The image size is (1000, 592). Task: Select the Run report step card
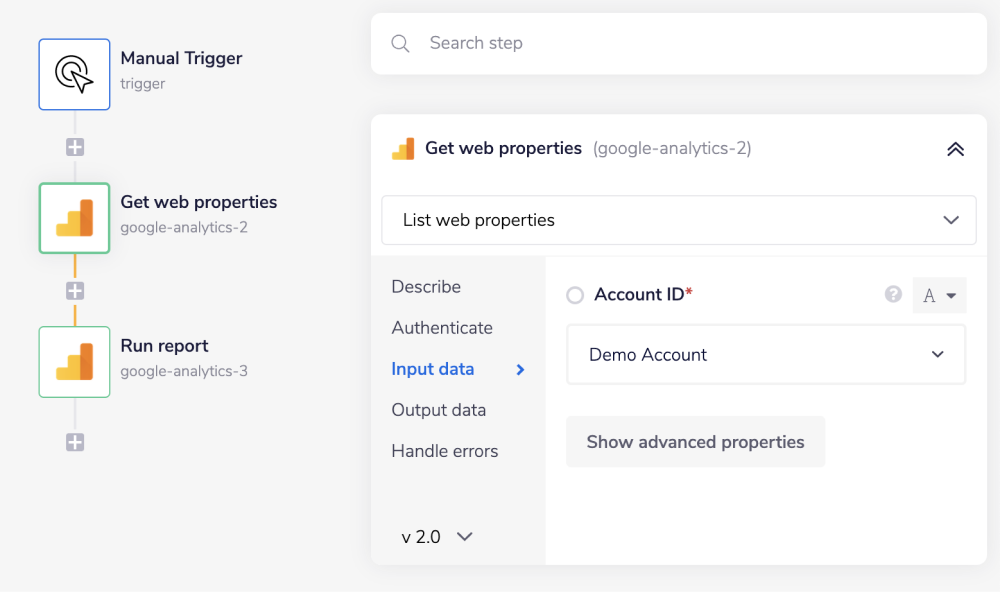coord(164,346)
